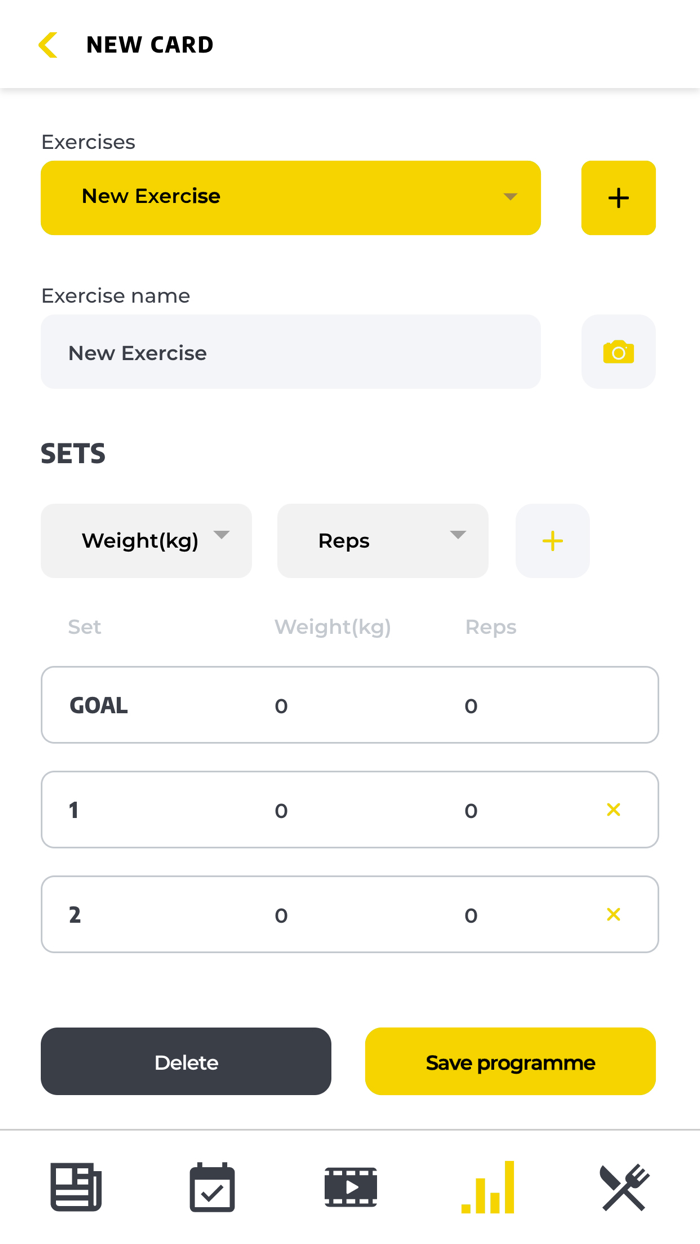Click the reps value in set 1

click(470, 810)
